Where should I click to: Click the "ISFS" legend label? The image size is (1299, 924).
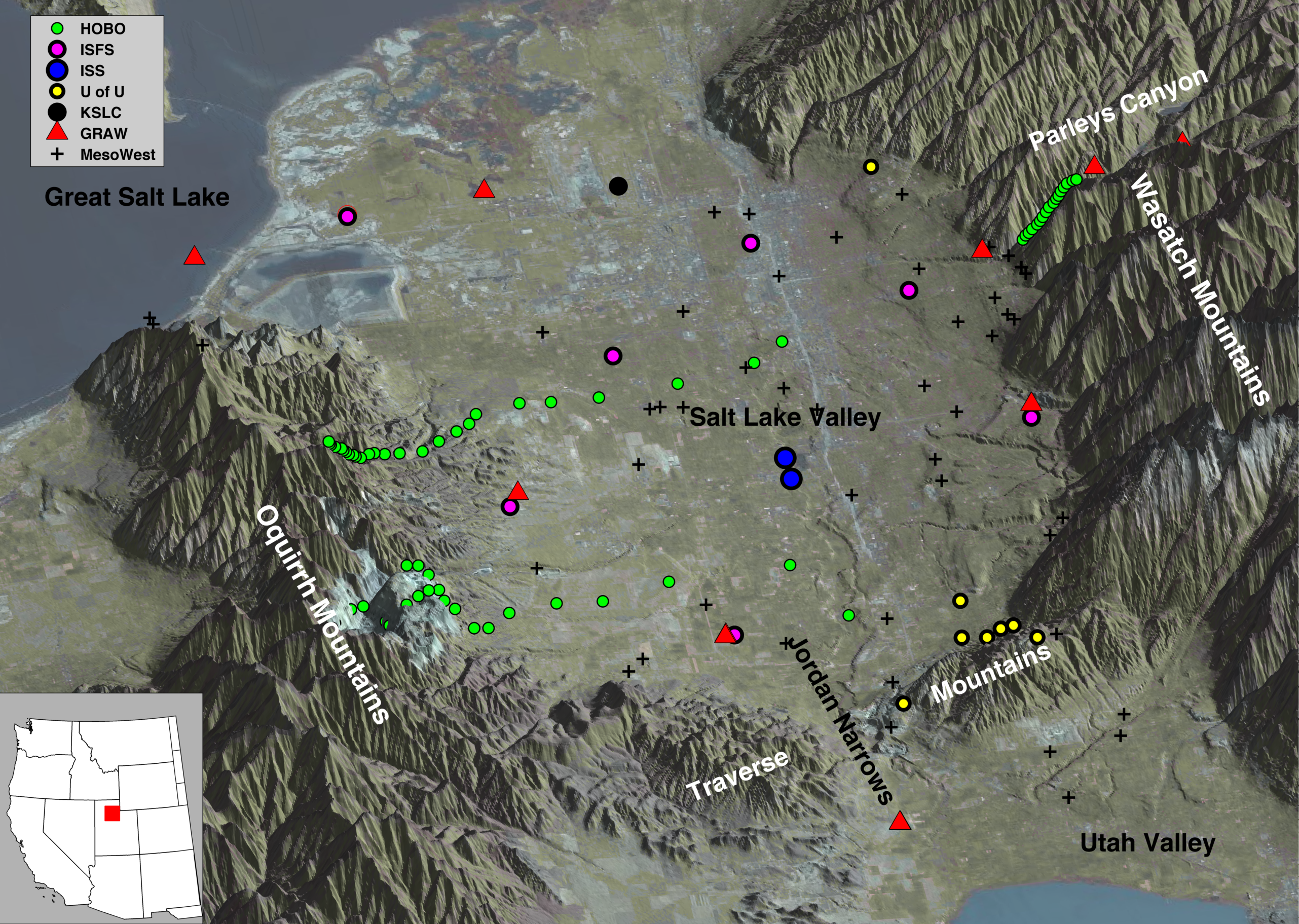pos(97,50)
